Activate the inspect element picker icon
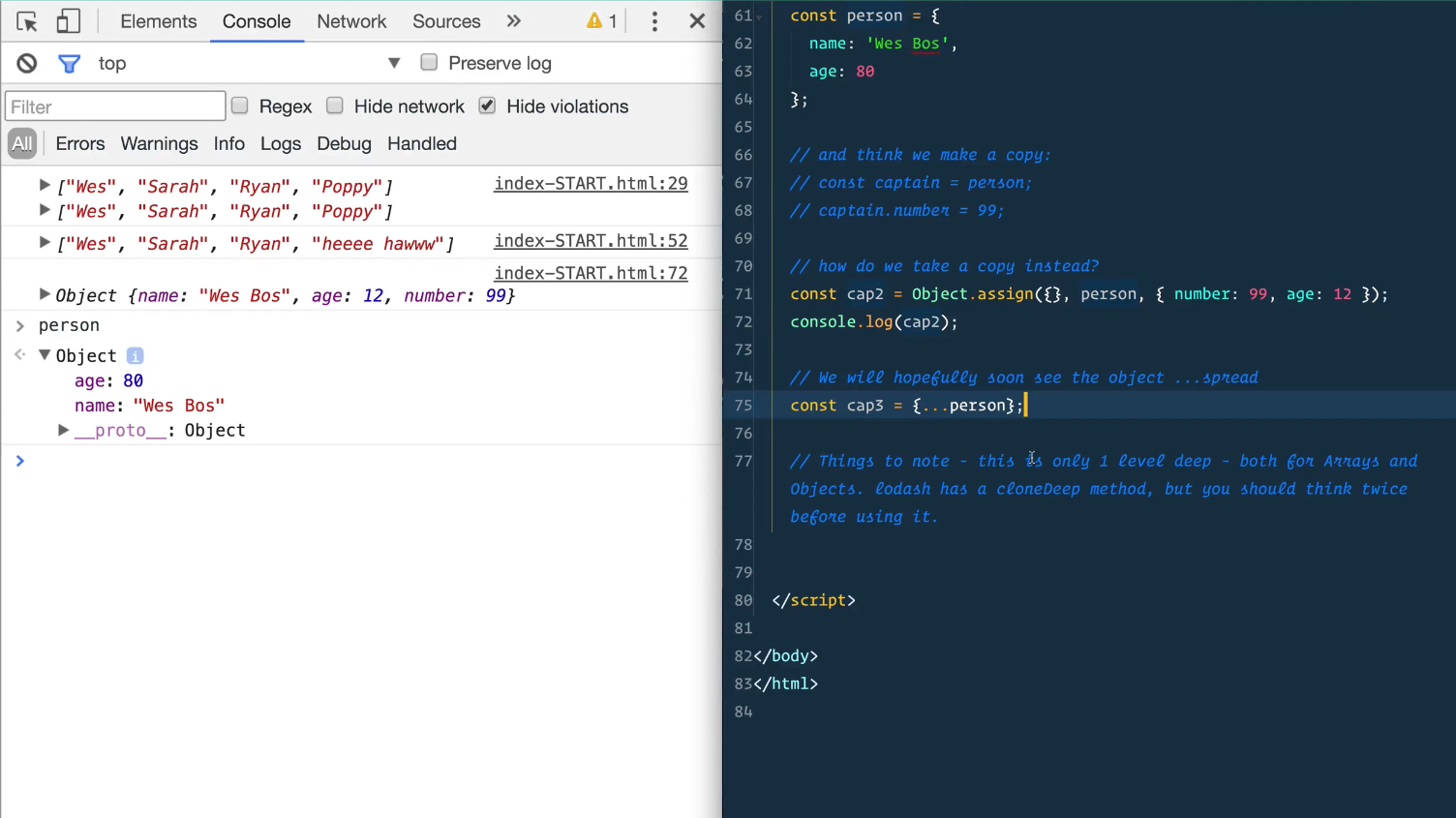 pos(27,21)
